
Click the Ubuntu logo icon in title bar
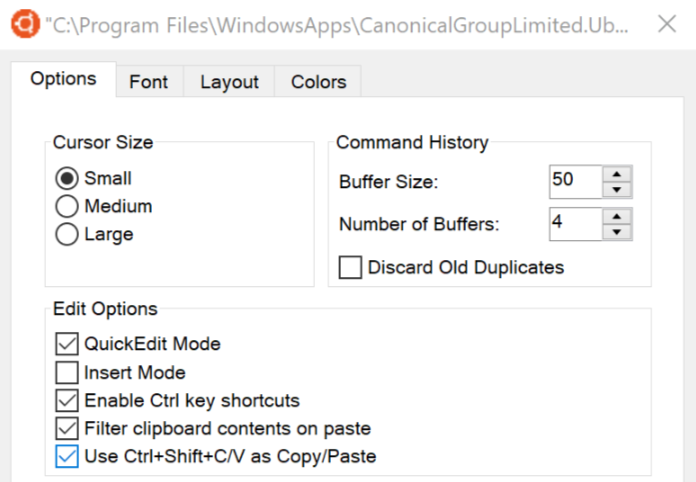click(x=26, y=24)
